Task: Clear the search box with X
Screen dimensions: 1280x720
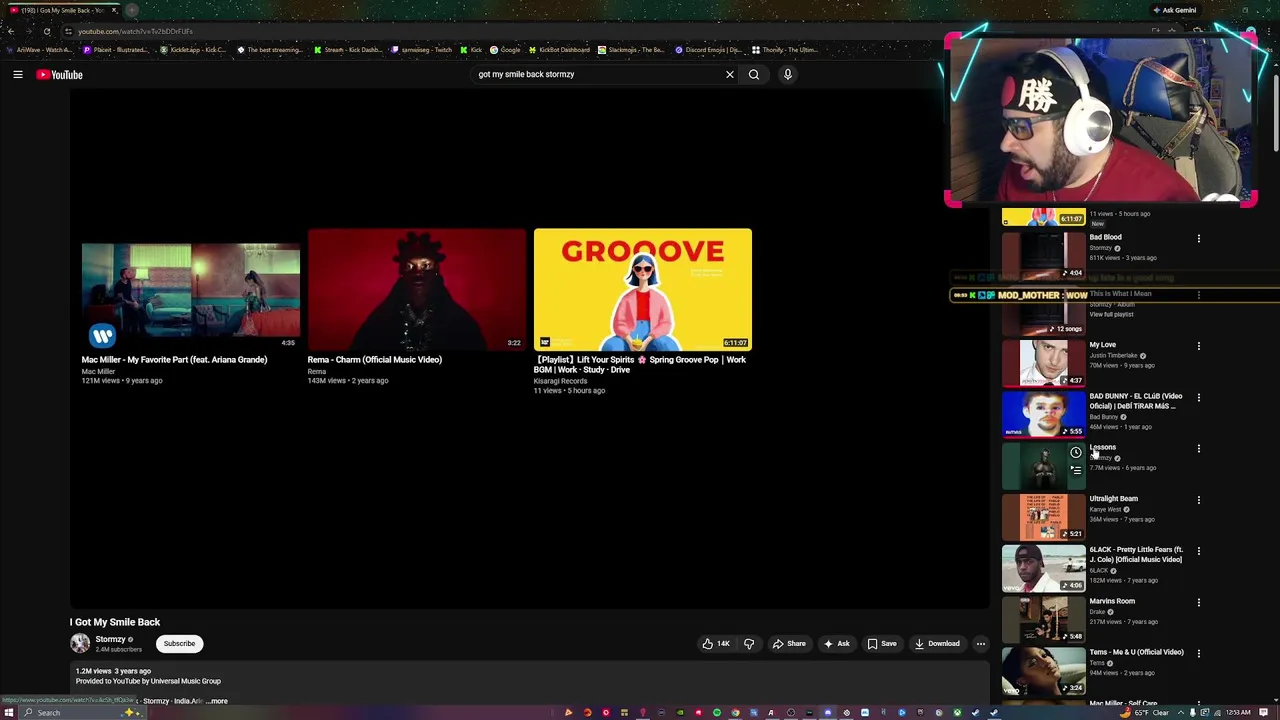Action: coord(729,74)
